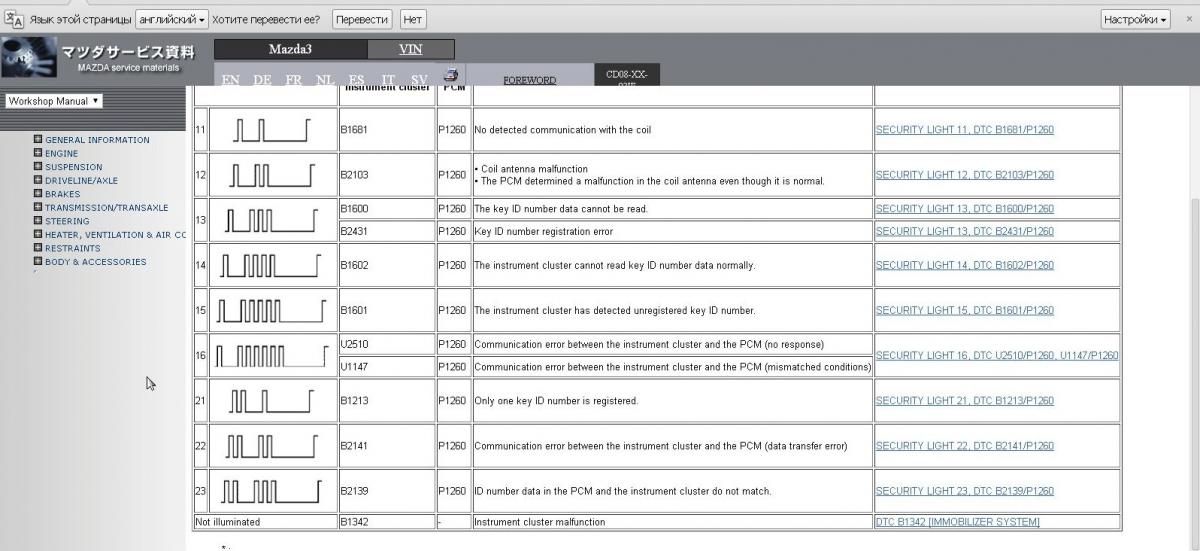Select the ES language tab

tap(357, 80)
